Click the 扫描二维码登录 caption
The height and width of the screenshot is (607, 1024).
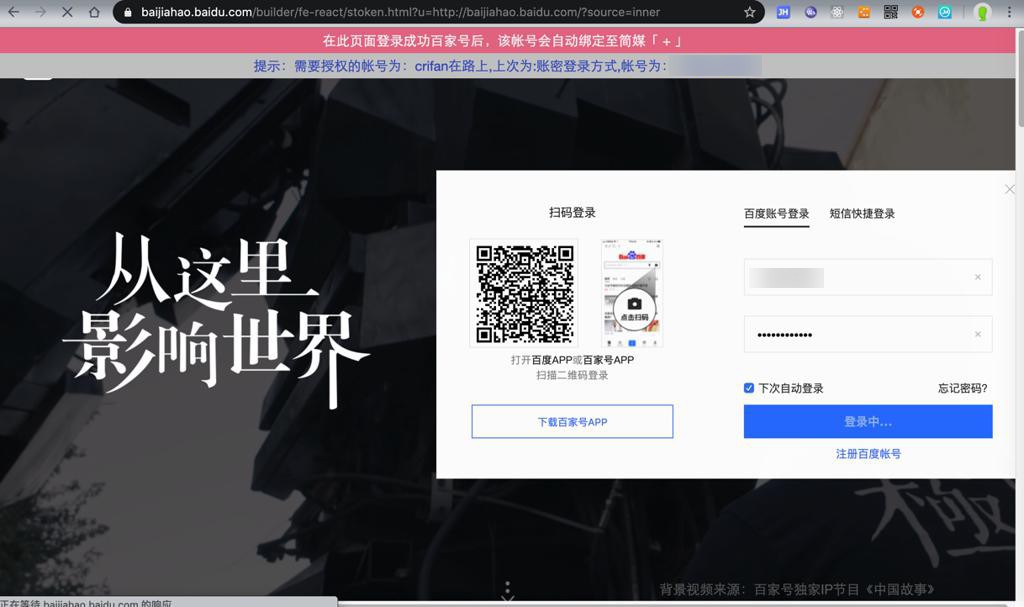click(x=572, y=375)
